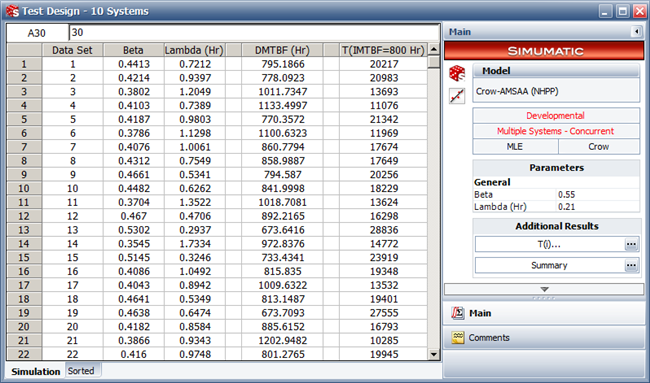The height and width of the screenshot is (383, 650).
Task: Click the cell showing 17649
Action: point(383,161)
